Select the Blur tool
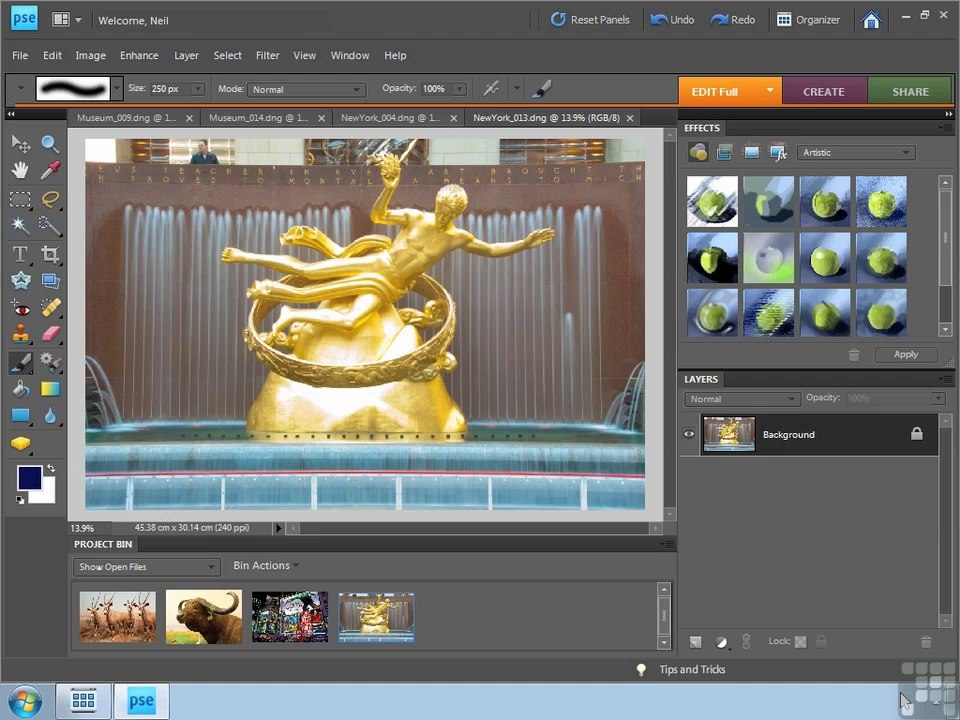The image size is (960, 720). click(x=50, y=416)
